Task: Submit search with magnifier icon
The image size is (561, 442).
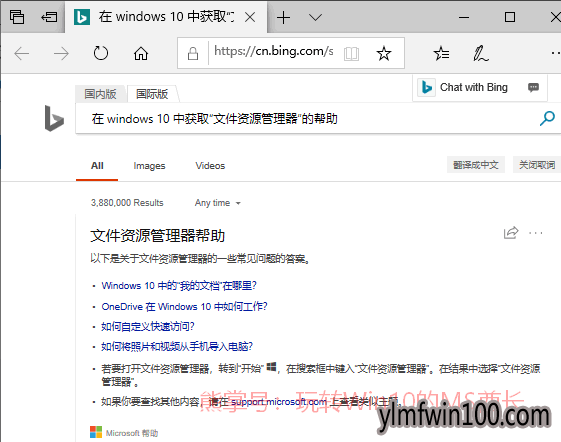Action: (547, 118)
